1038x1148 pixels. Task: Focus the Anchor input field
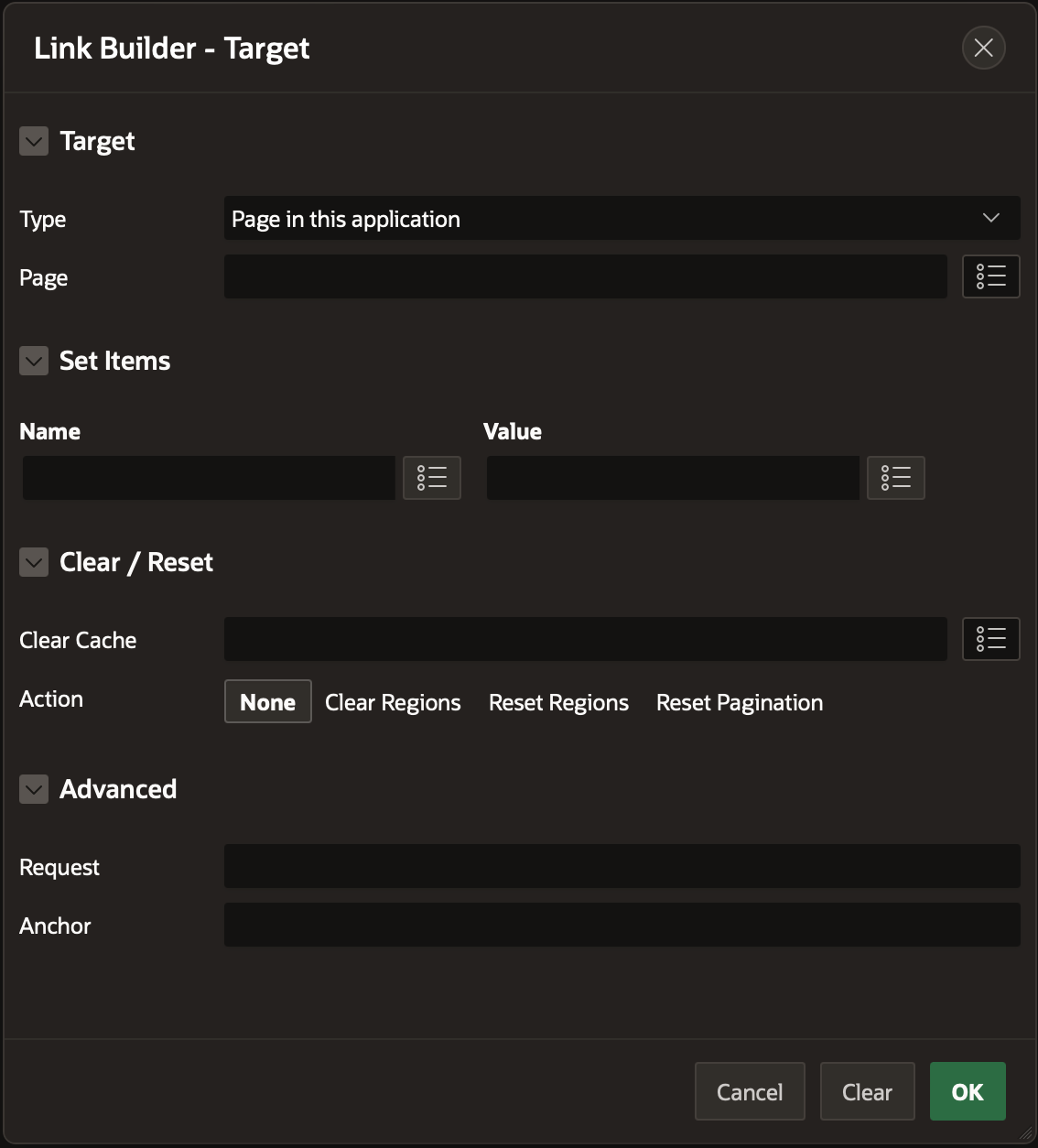[622, 925]
